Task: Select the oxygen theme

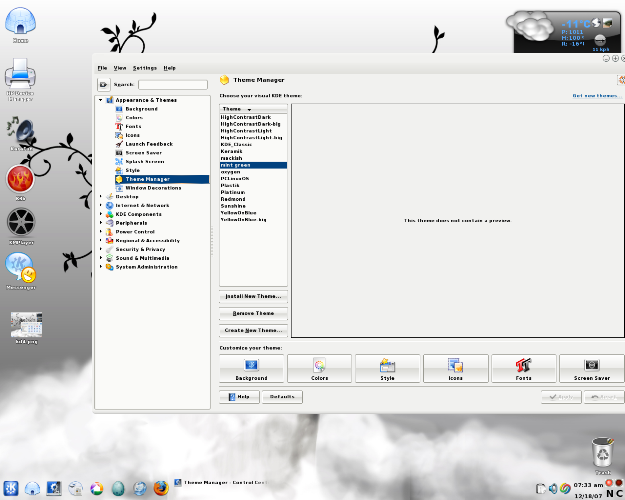Action: click(x=253, y=172)
